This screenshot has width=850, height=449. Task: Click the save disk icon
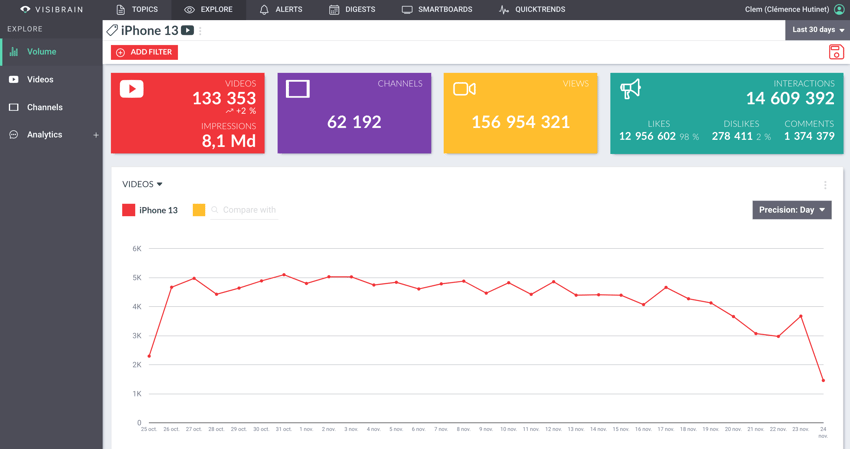coord(836,52)
